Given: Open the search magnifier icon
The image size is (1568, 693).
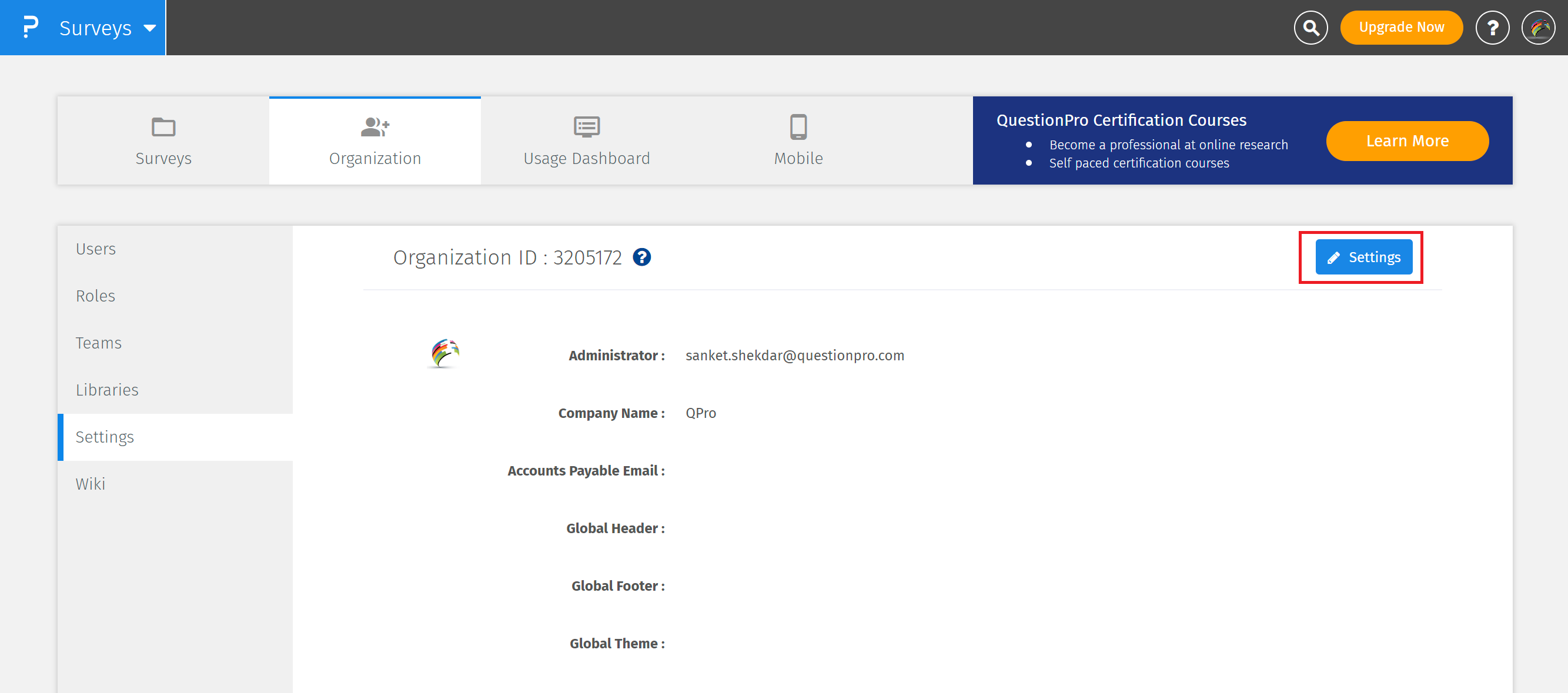Looking at the screenshot, I should [1310, 28].
